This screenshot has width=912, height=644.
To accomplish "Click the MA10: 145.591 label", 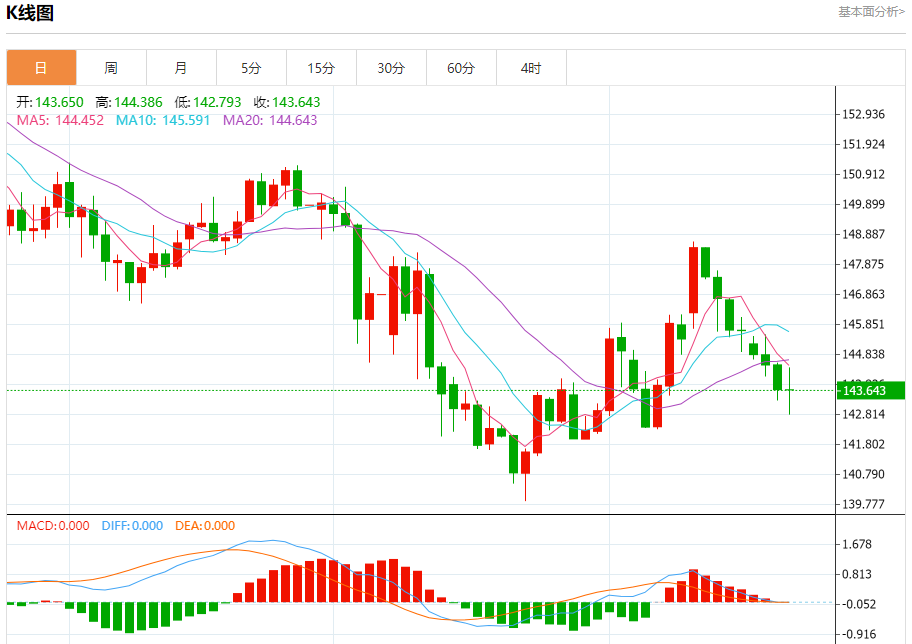I will 163,120.
